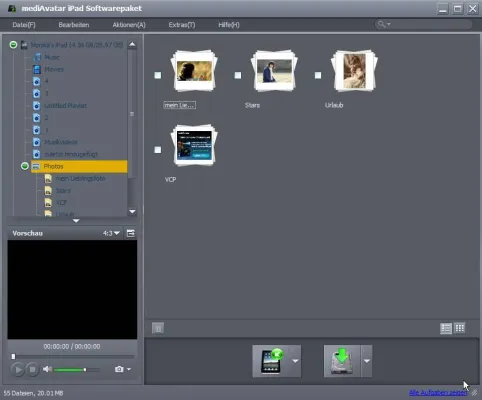Open playlist named 3
This screenshot has width=482, height=400.
pyautogui.click(x=46, y=93)
